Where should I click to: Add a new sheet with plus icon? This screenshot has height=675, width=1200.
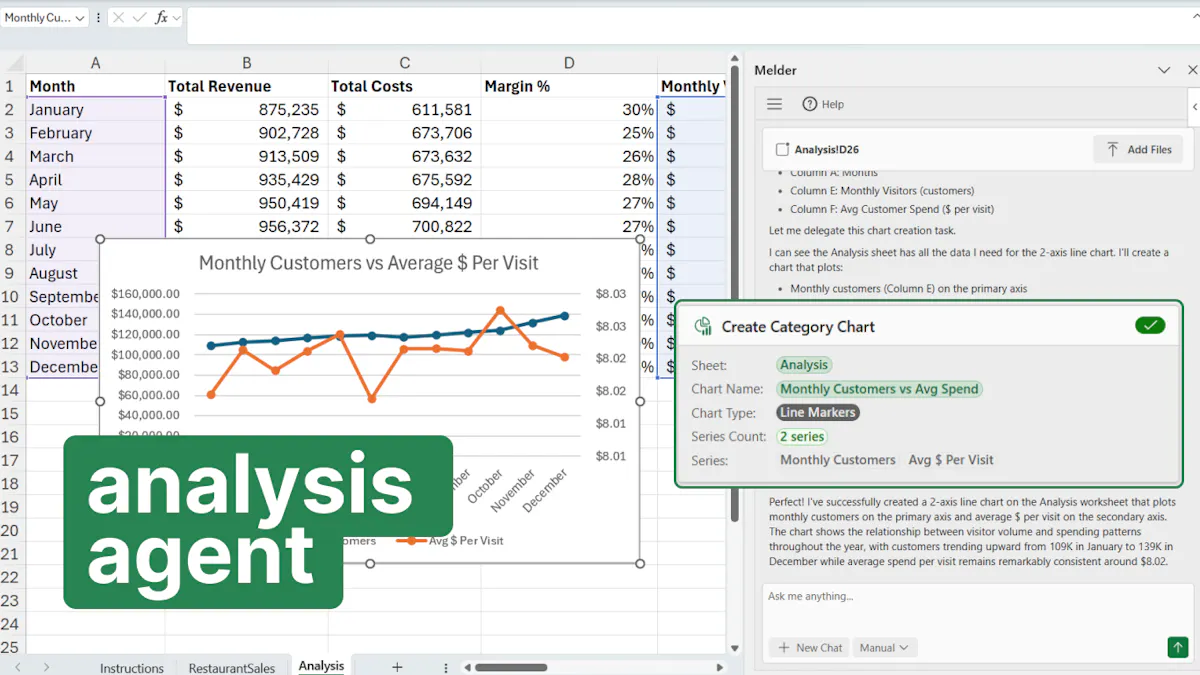[397, 667]
